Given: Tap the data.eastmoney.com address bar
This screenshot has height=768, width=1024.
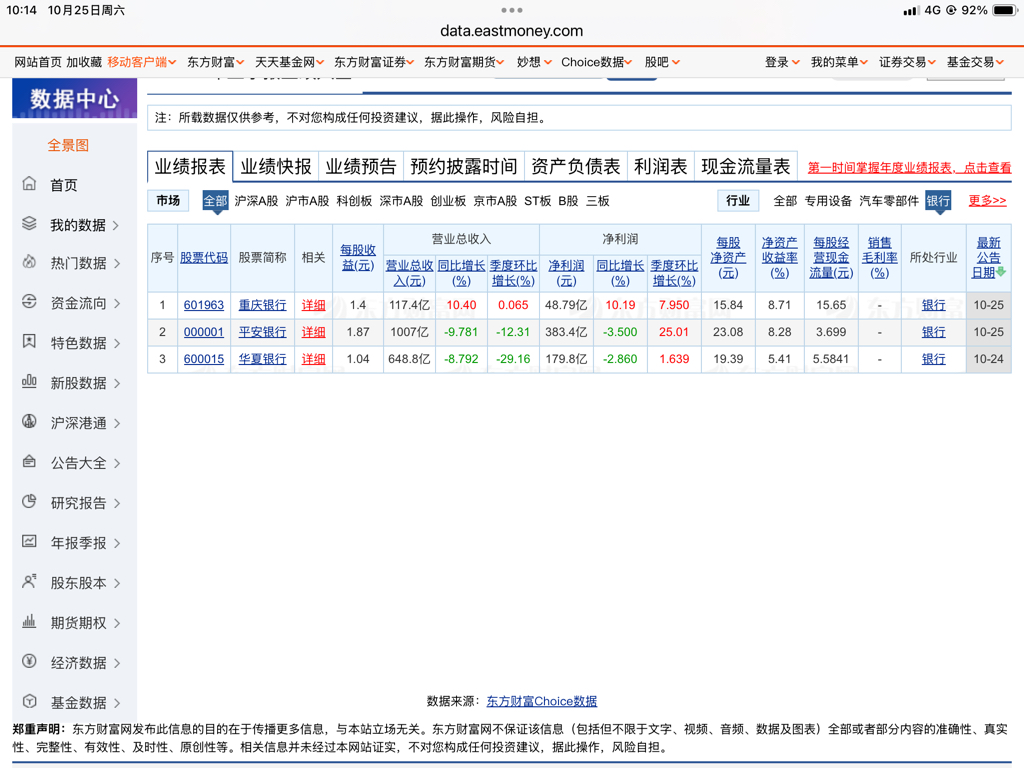Looking at the screenshot, I should (511, 31).
